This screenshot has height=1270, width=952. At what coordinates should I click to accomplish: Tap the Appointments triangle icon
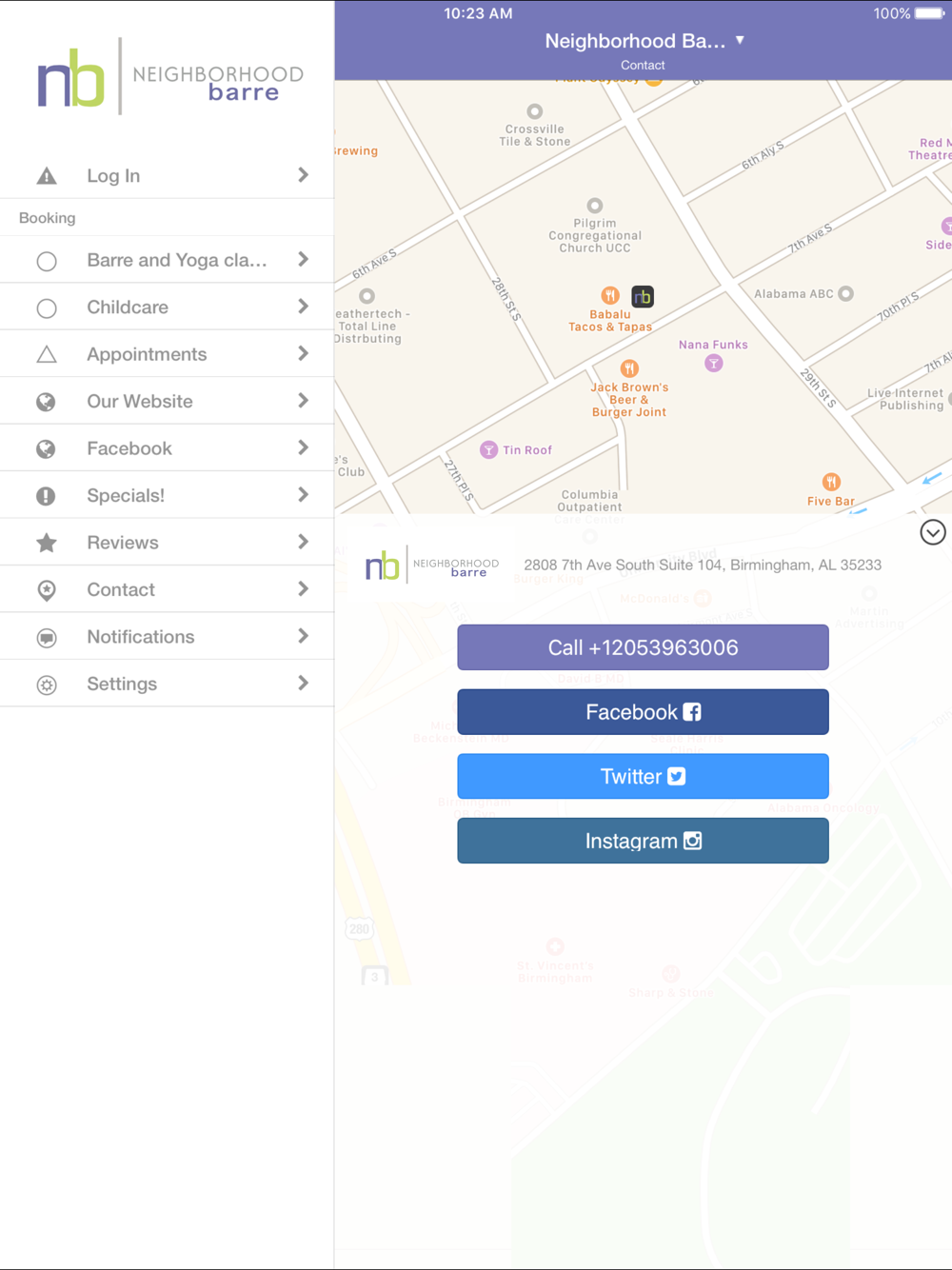[x=47, y=354]
